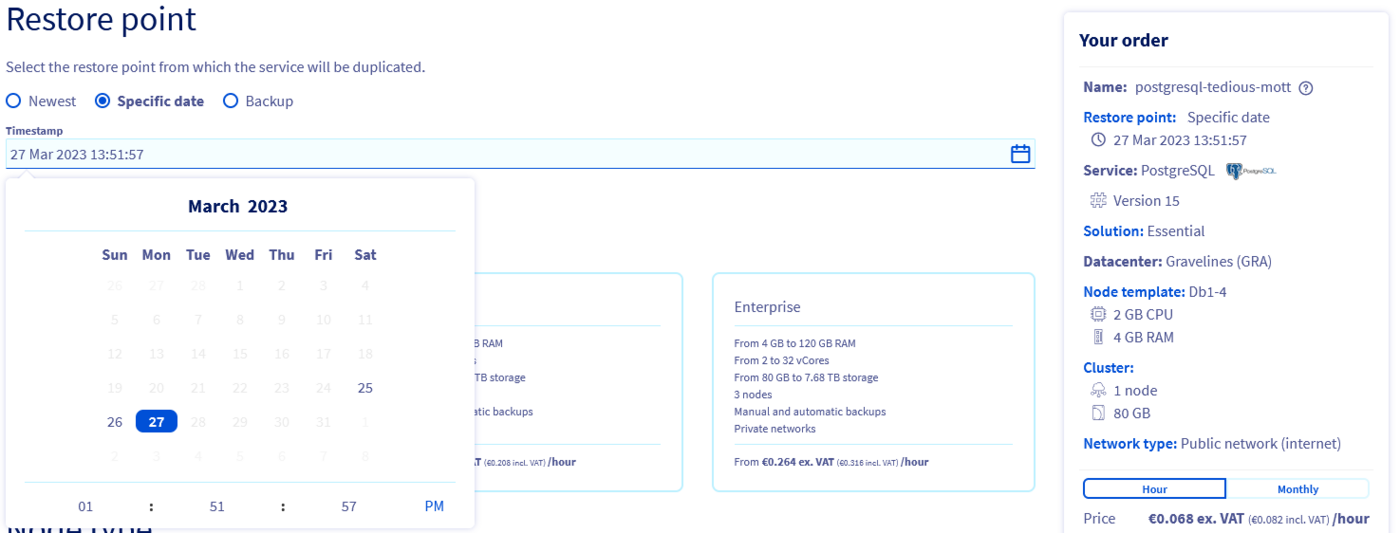Click the clock icon beside restore timestamp
Screen dimensions: 1400x533
tap(1098, 140)
